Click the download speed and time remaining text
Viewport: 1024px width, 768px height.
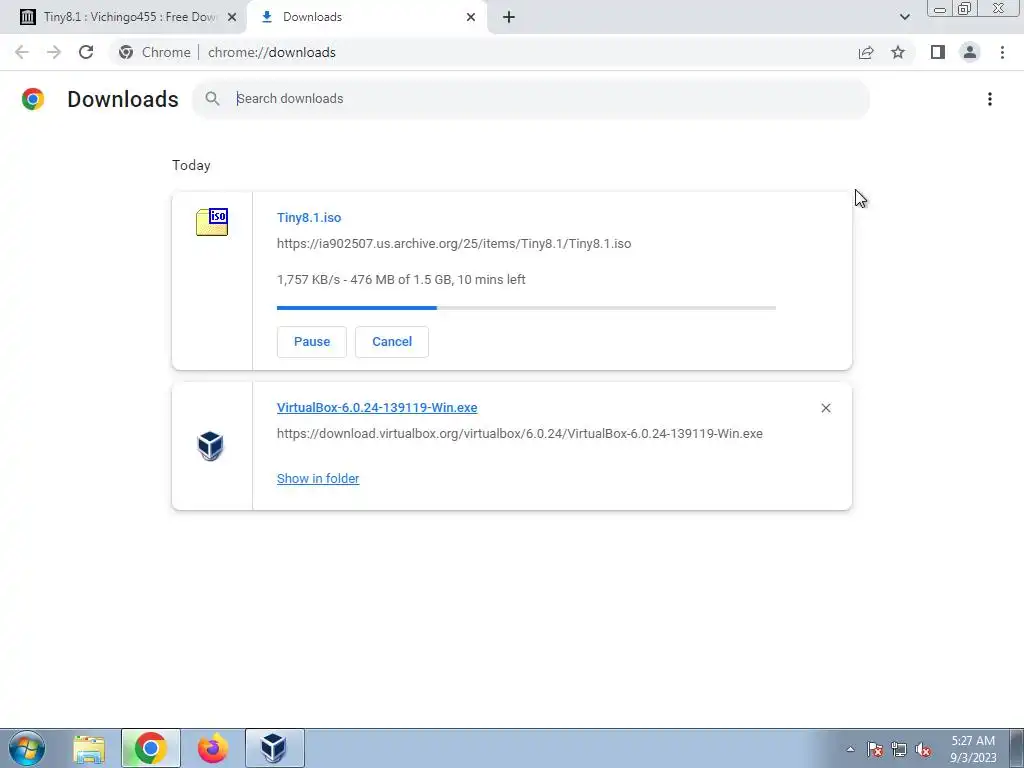tap(401, 280)
